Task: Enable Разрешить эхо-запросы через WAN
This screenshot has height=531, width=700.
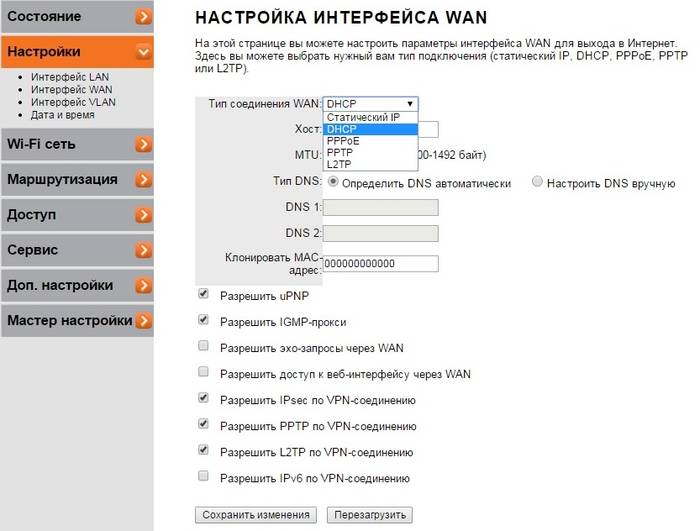Action: coord(204,346)
